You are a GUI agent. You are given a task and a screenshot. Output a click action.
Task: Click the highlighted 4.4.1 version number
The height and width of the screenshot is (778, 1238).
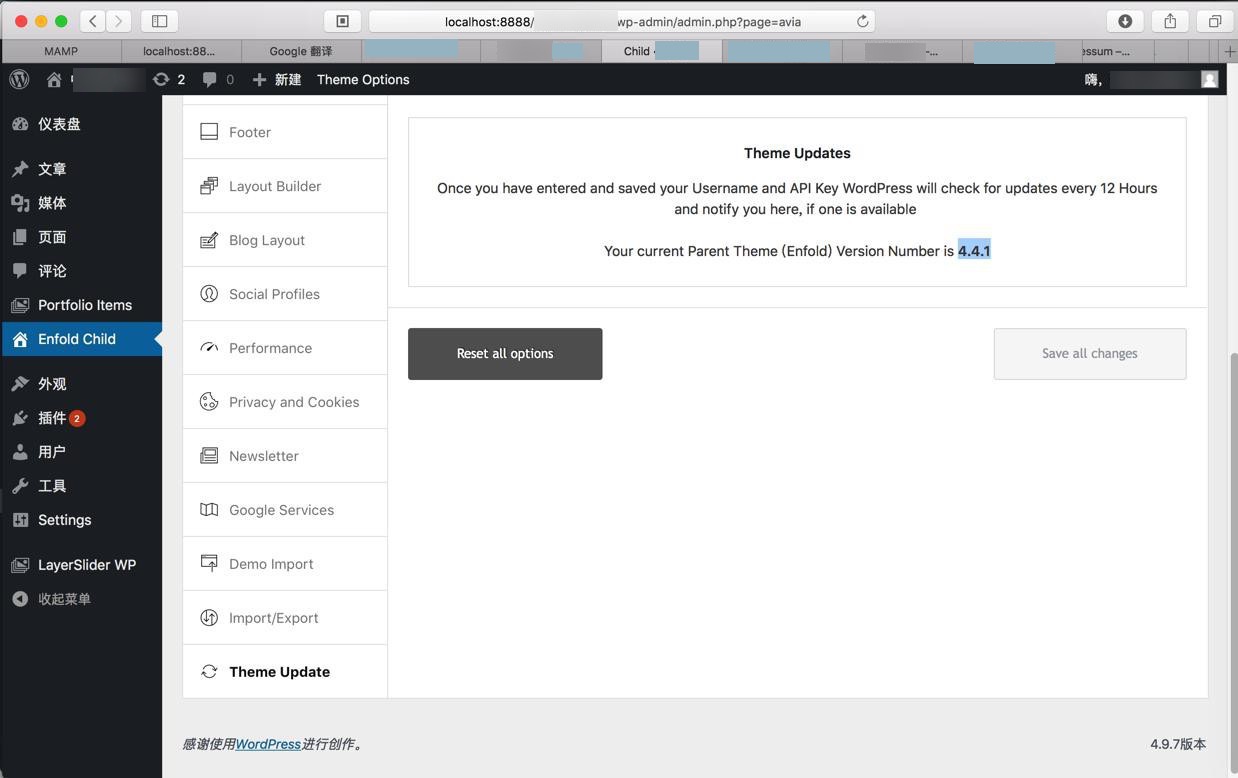[x=974, y=251]
